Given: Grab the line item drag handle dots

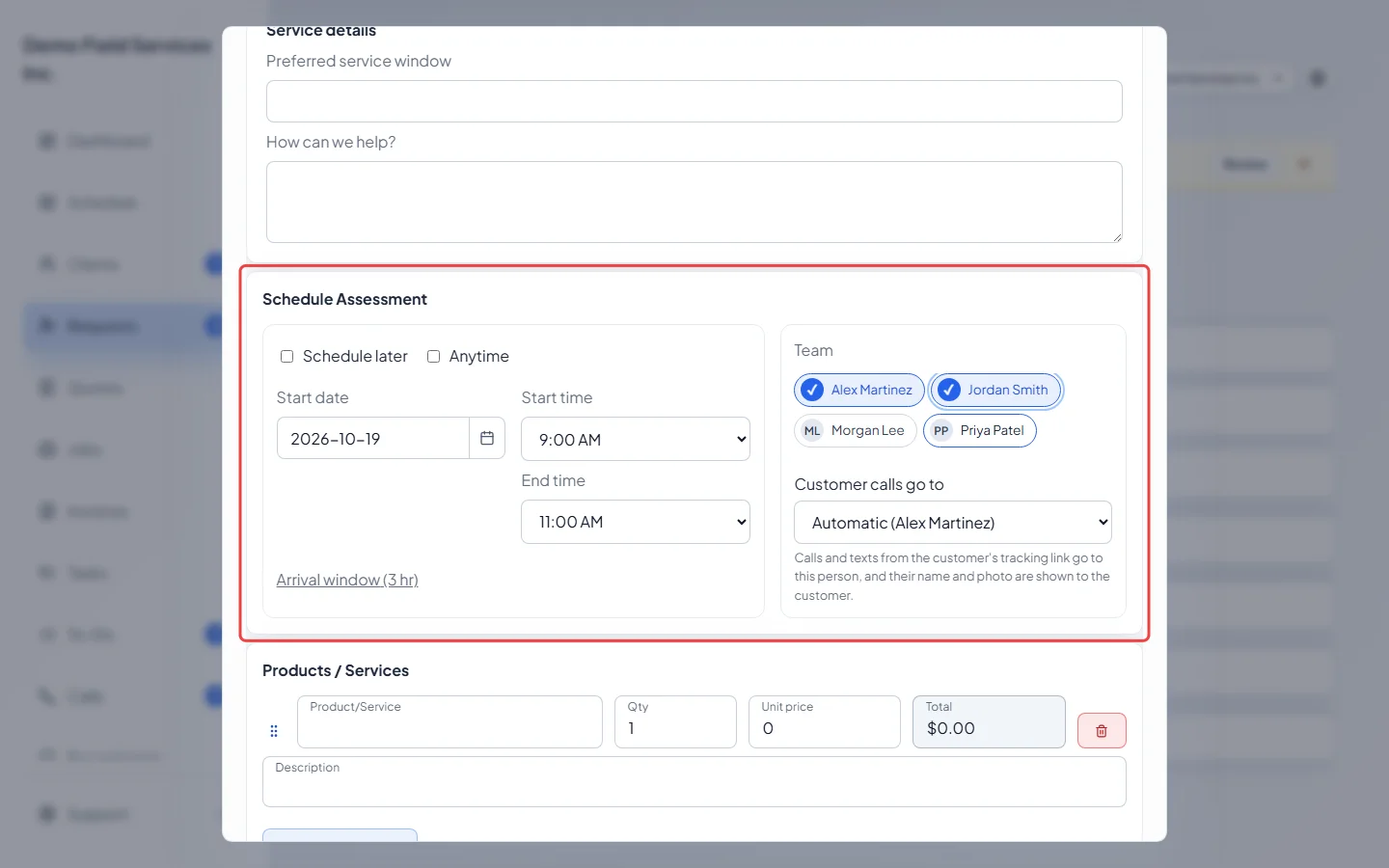Looking at the screenshot, I should click(274, 731).
